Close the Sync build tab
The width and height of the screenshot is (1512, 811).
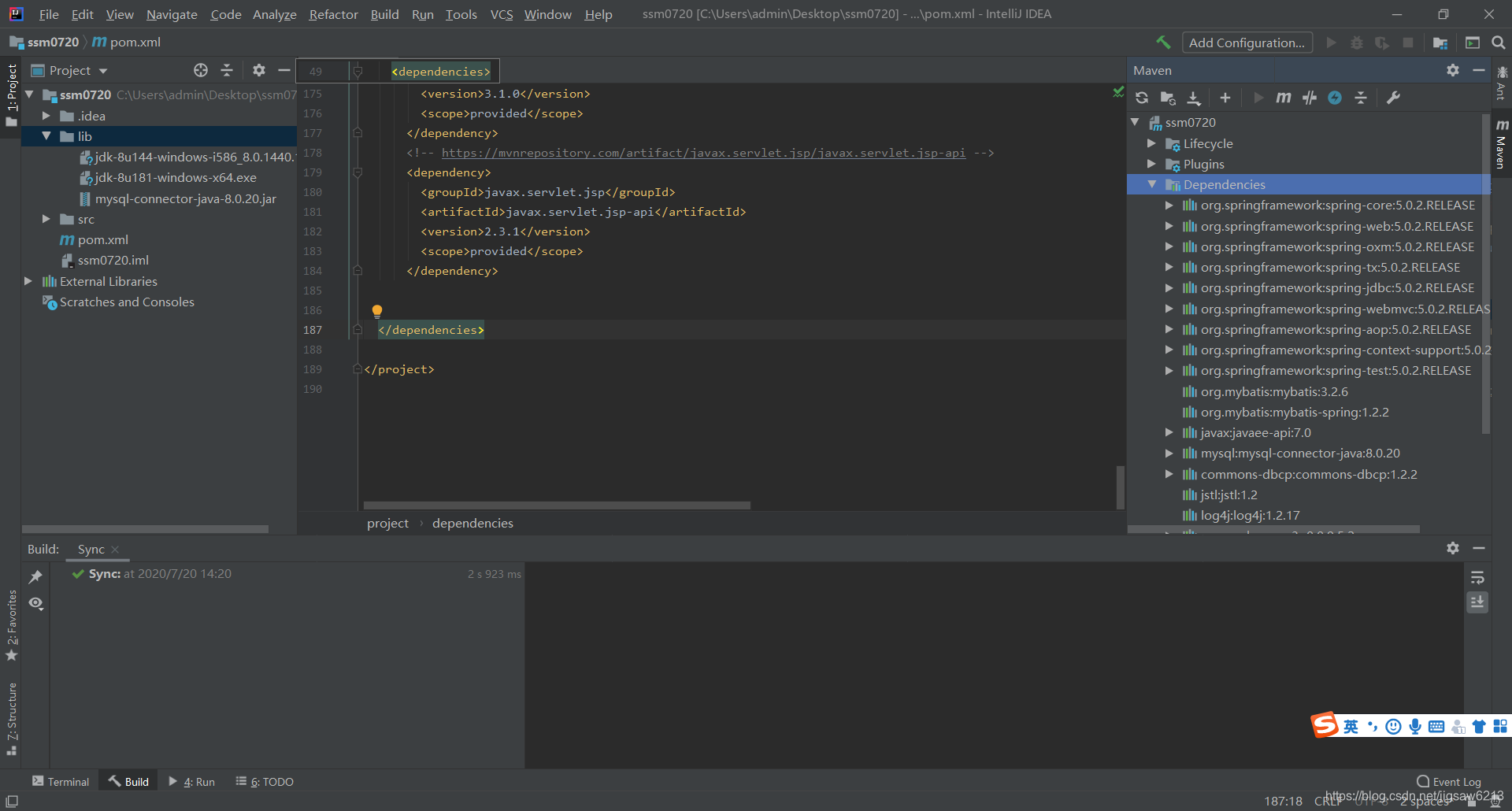pos(115,550)
